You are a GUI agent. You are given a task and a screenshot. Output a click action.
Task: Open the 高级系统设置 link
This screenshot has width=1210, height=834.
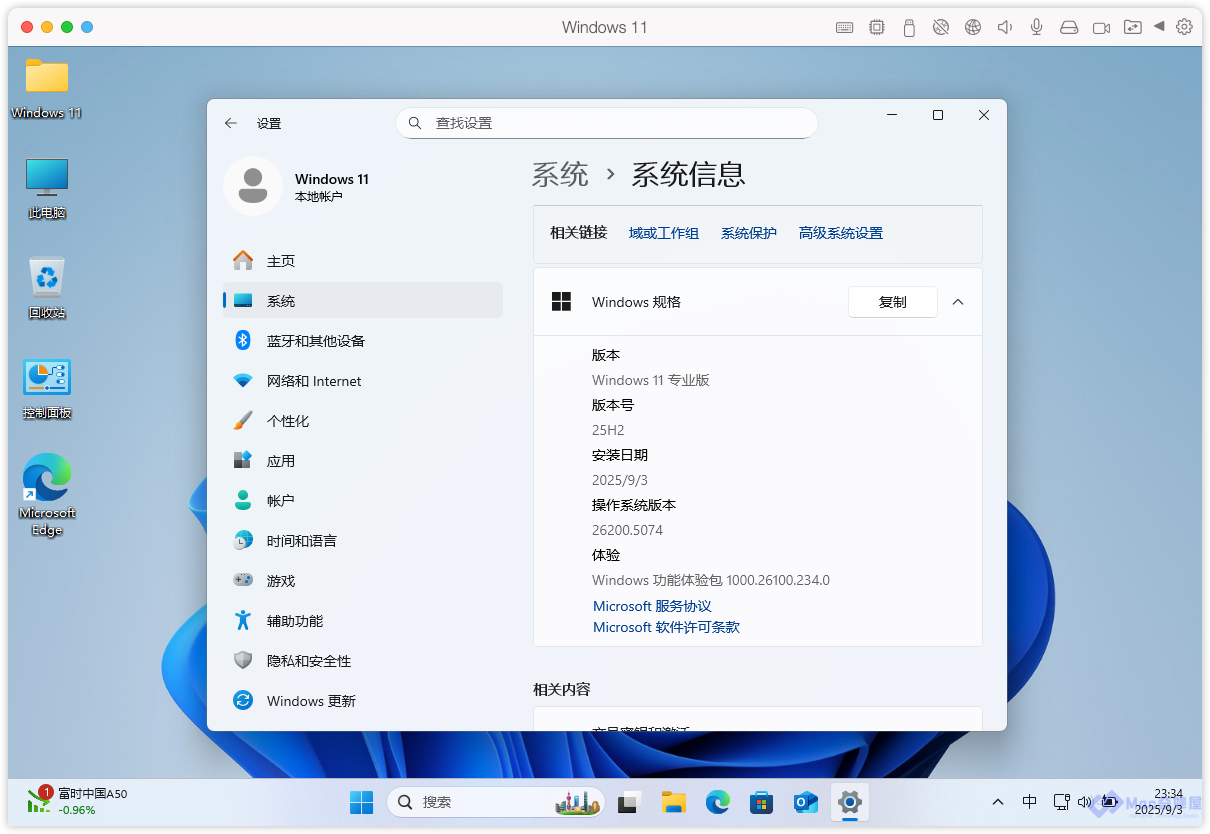click(841, 233)
